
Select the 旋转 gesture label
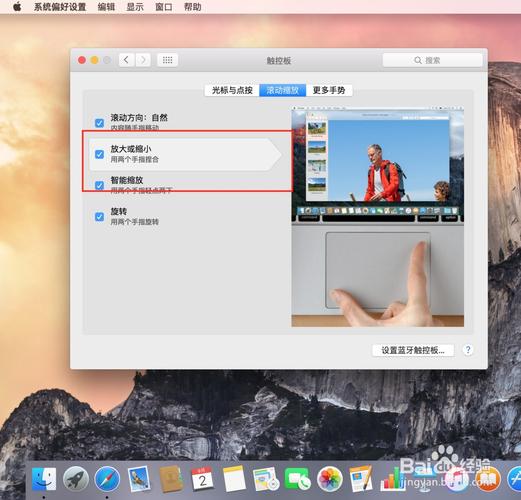coord(119,211)
